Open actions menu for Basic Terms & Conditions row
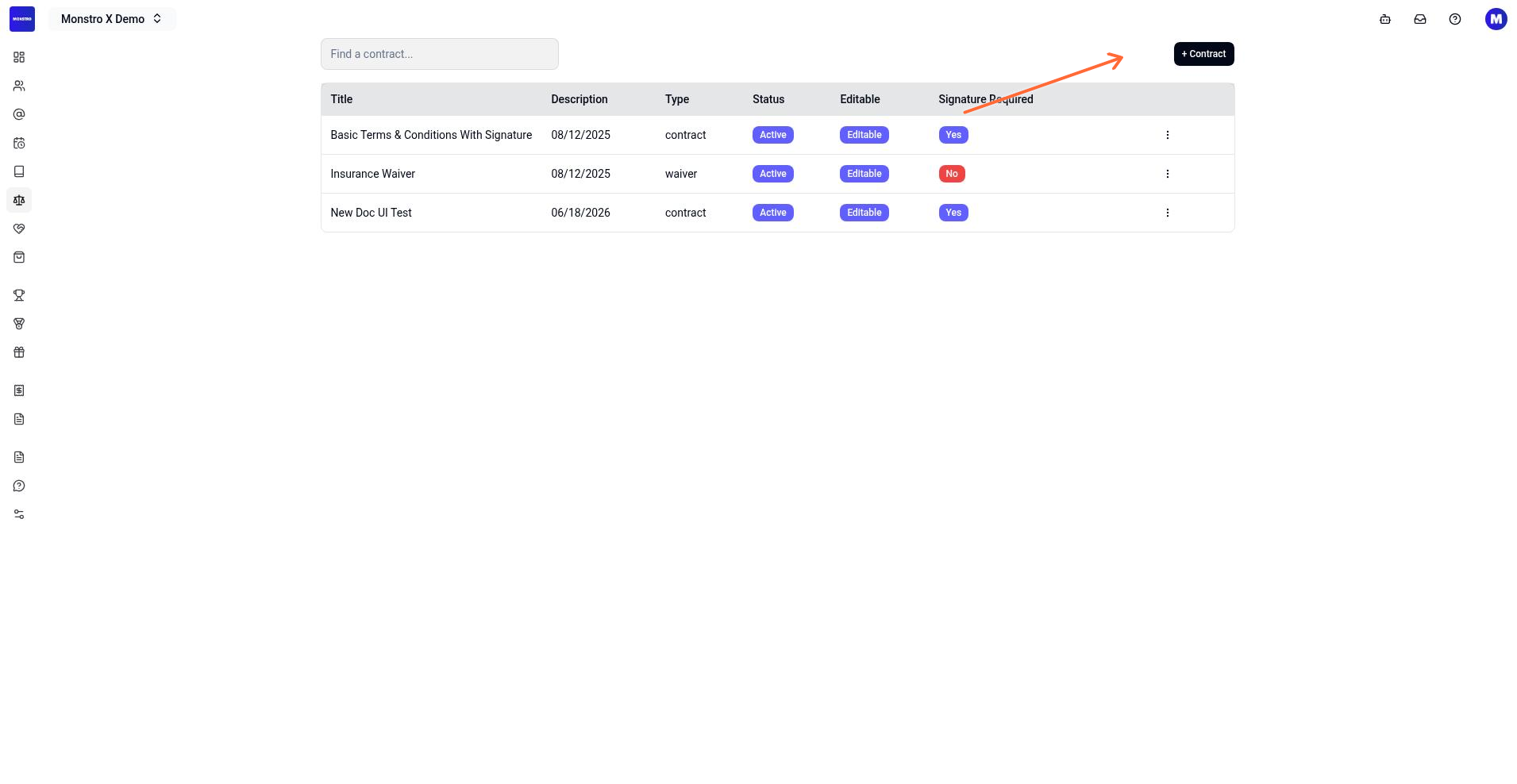 point(1168,135)
